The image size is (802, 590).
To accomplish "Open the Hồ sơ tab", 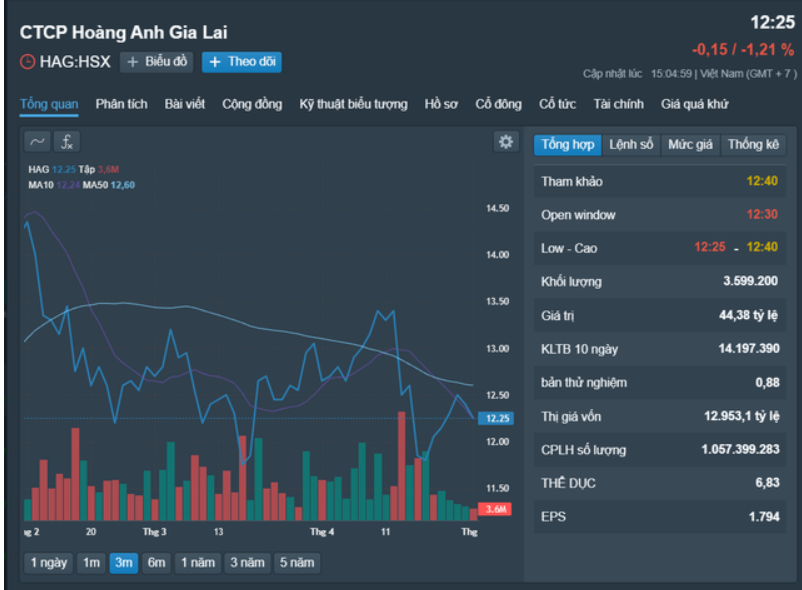I will click(441, 104).
